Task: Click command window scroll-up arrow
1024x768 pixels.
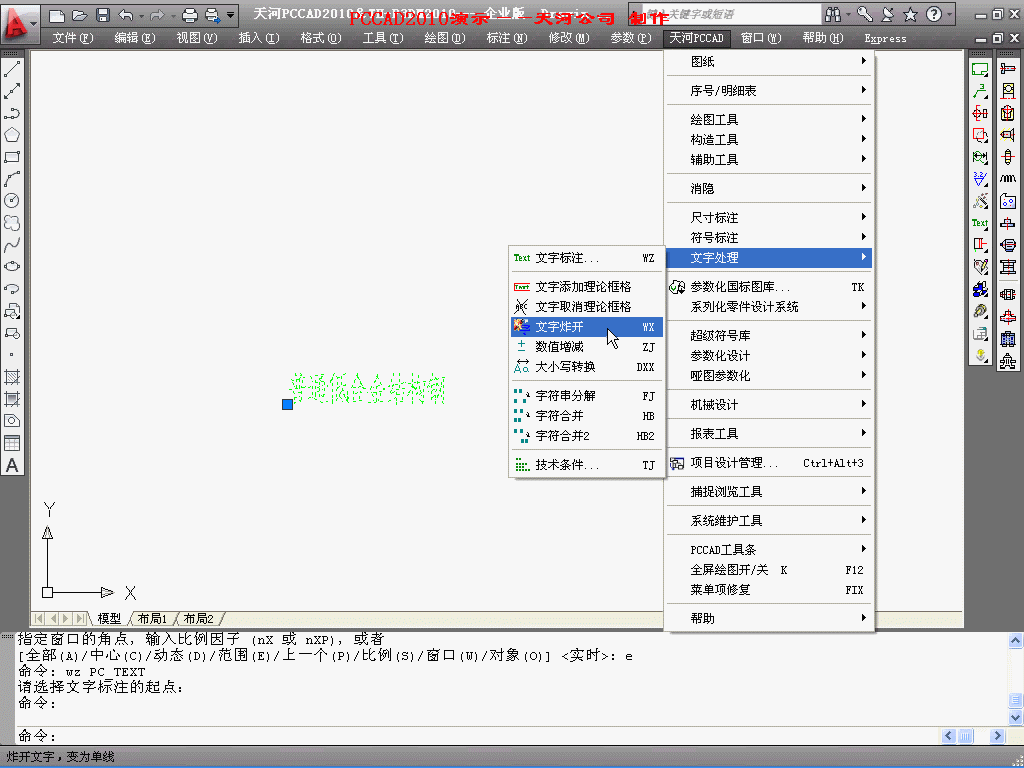Action: point(1015,641)
